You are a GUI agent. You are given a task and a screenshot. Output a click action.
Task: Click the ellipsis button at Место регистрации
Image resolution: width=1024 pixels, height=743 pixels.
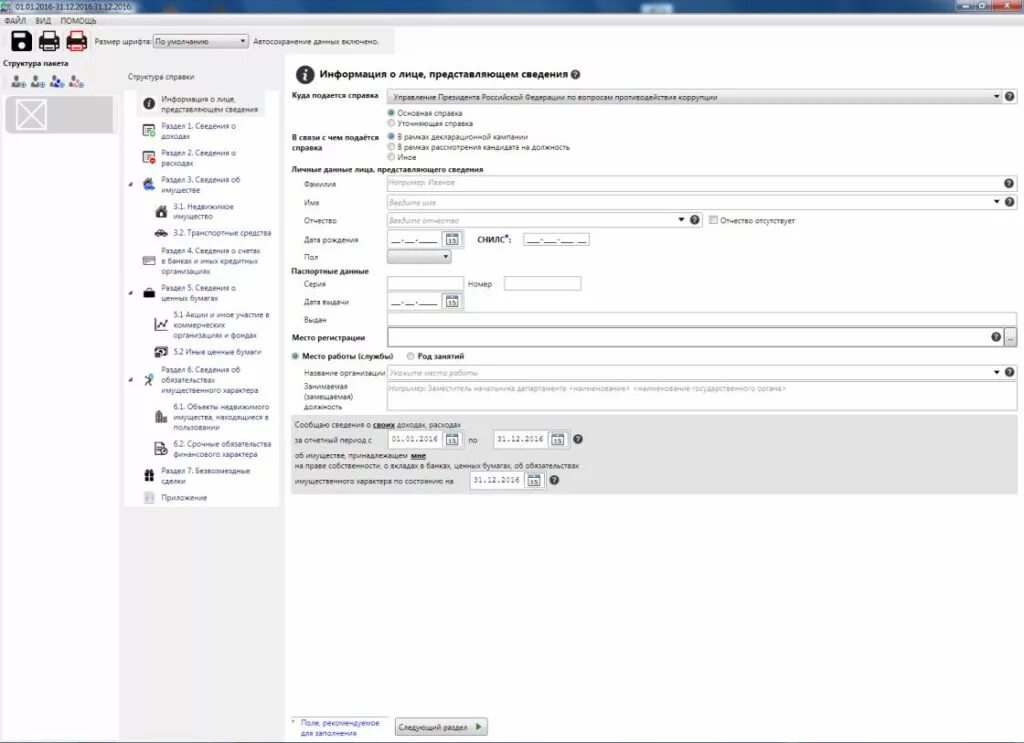1010,338
